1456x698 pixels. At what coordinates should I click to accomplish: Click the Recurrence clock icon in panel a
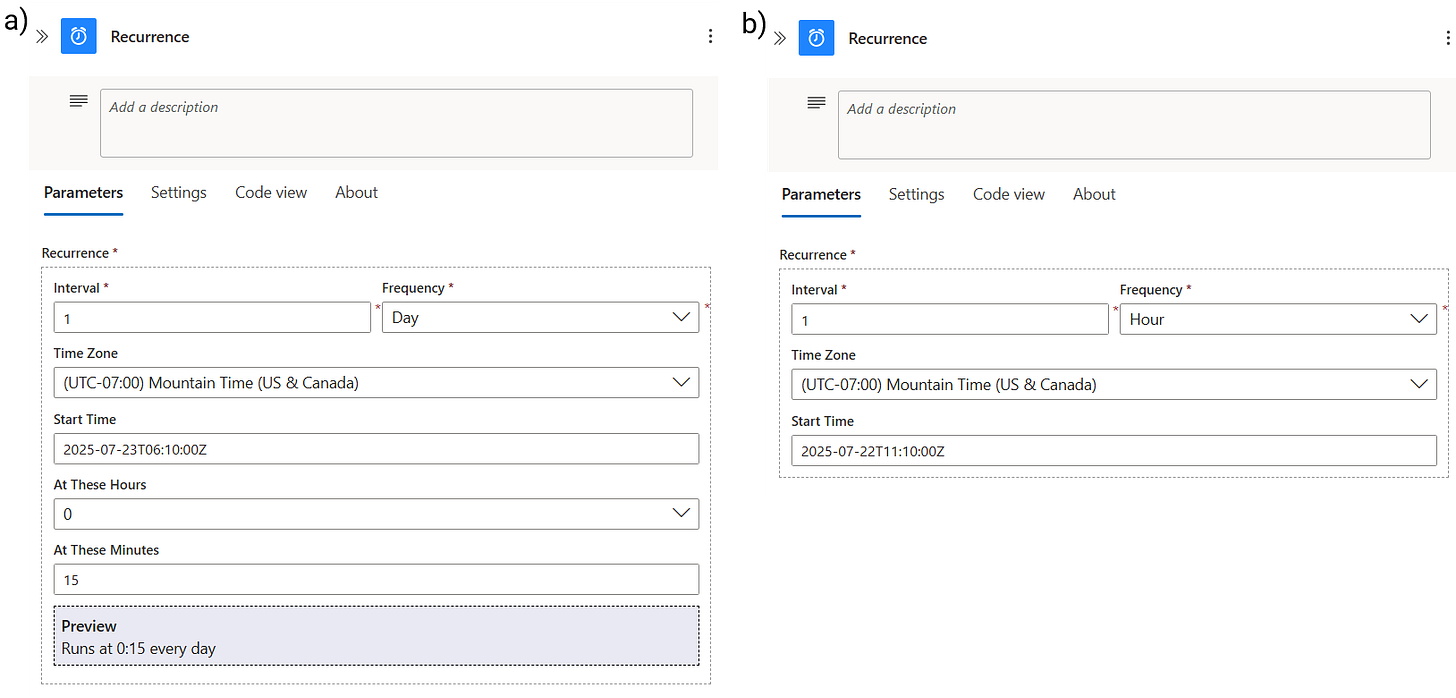[x=79, y=36]
